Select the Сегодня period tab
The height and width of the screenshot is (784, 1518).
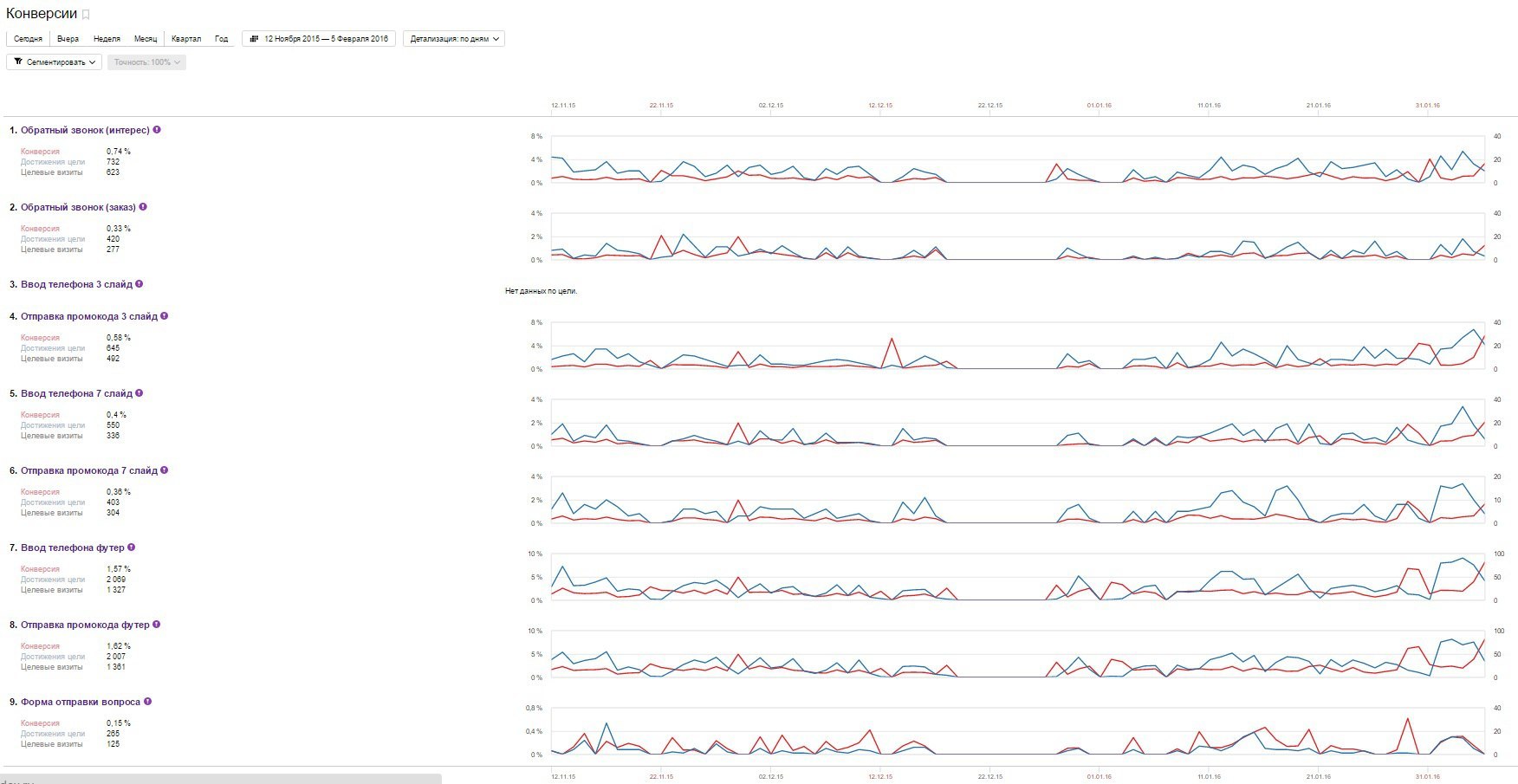(28, 39)
